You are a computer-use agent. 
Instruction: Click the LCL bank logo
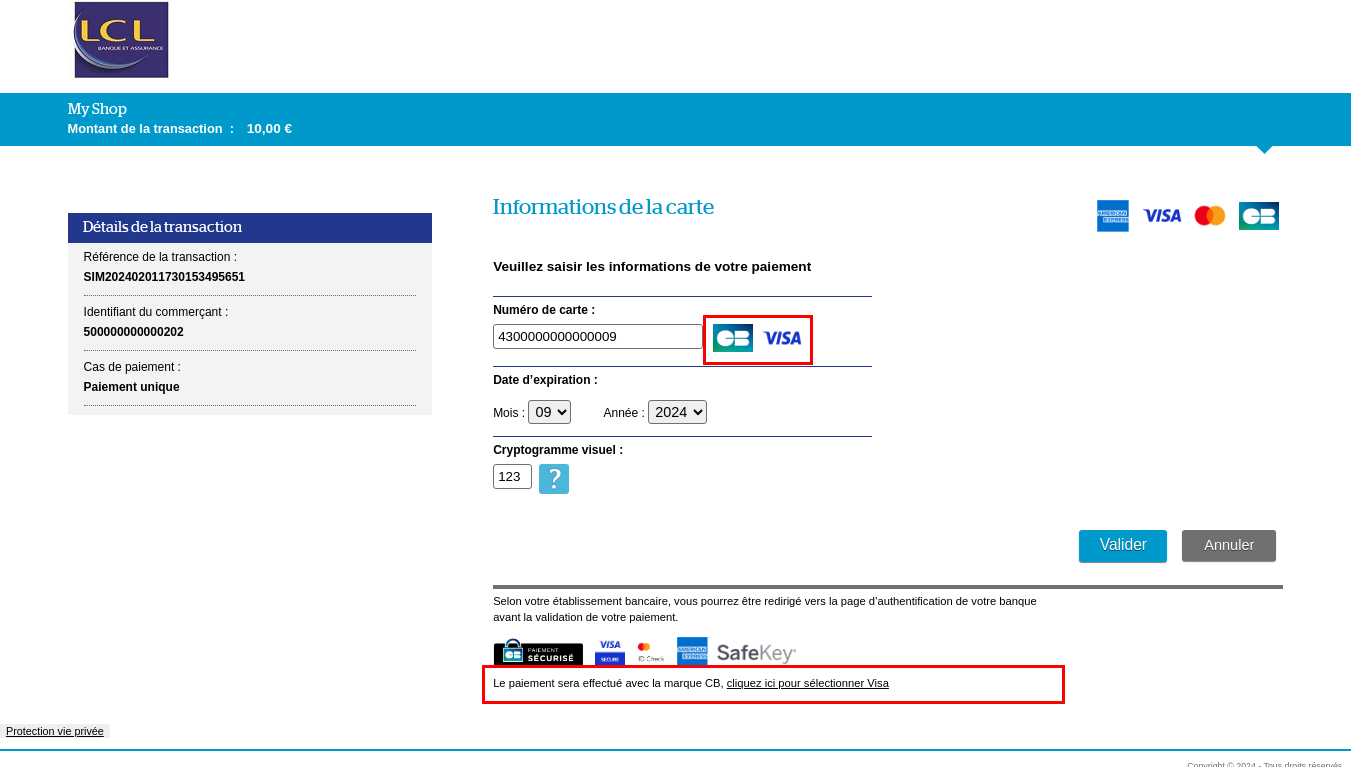[121, 40]
